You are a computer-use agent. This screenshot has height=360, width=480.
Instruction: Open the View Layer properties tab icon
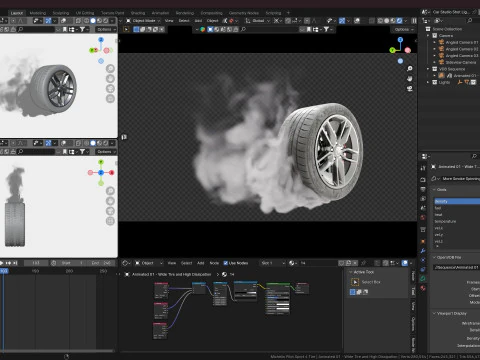pos(423,199)
